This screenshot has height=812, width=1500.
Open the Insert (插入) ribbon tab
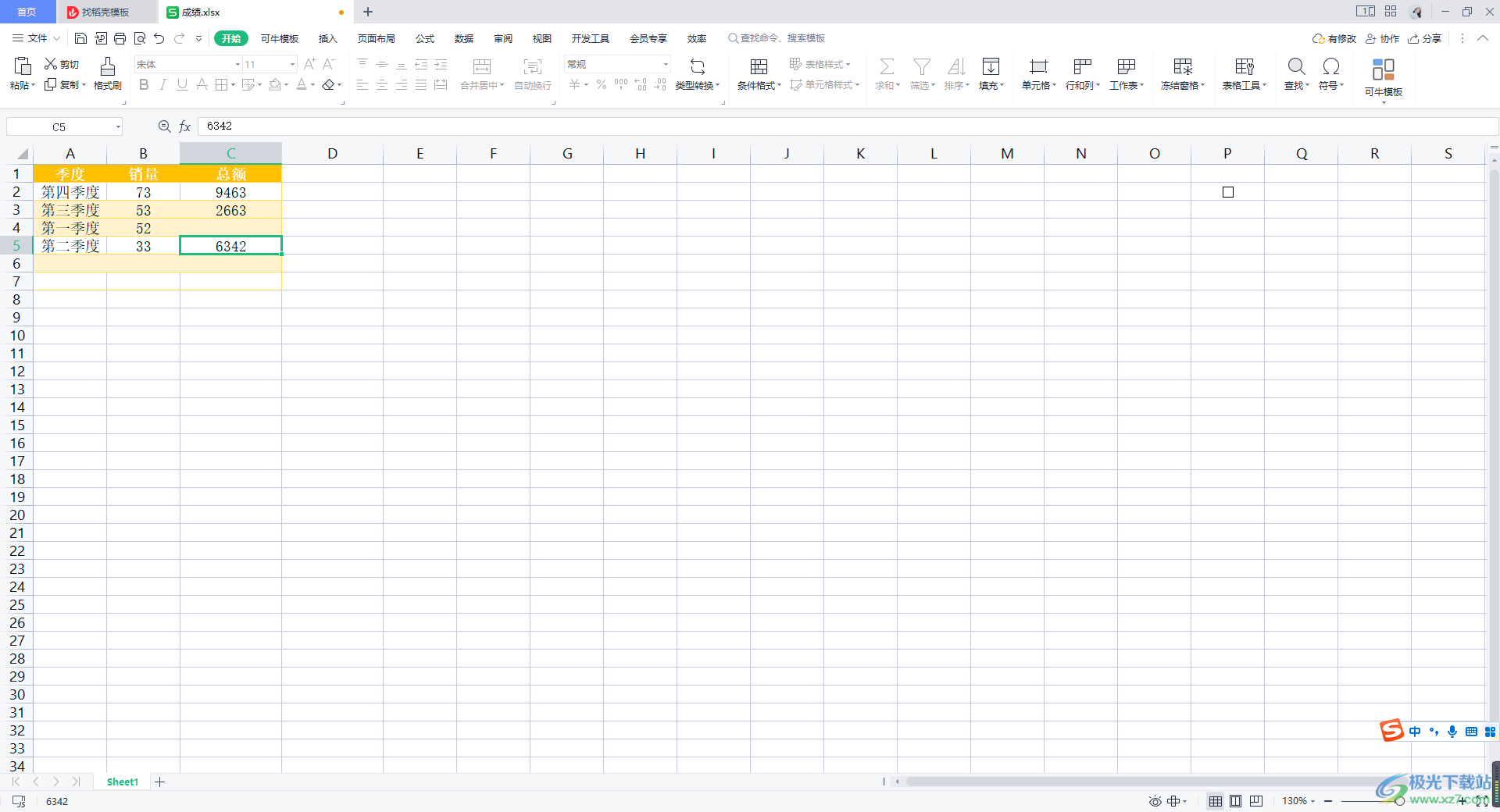328,38
